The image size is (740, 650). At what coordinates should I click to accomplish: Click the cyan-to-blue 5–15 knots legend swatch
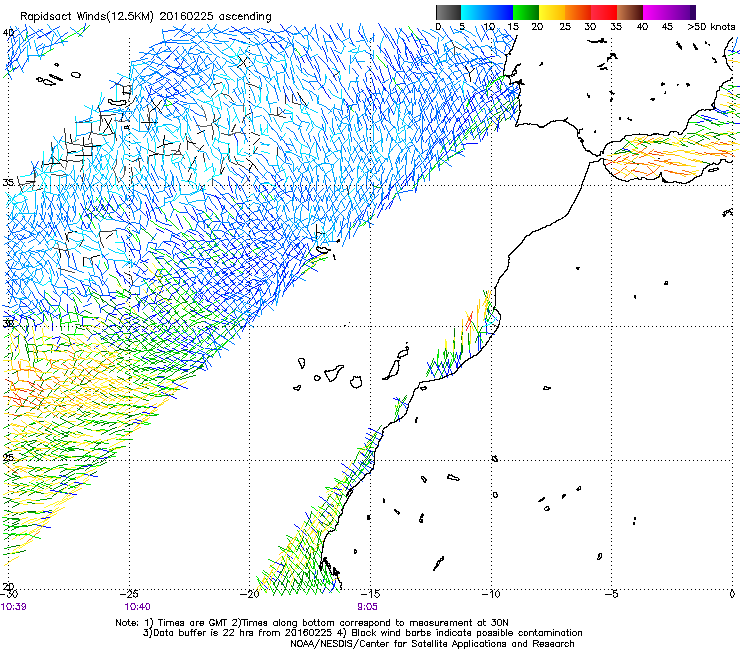pyautogui.click(x=487, y=12)
